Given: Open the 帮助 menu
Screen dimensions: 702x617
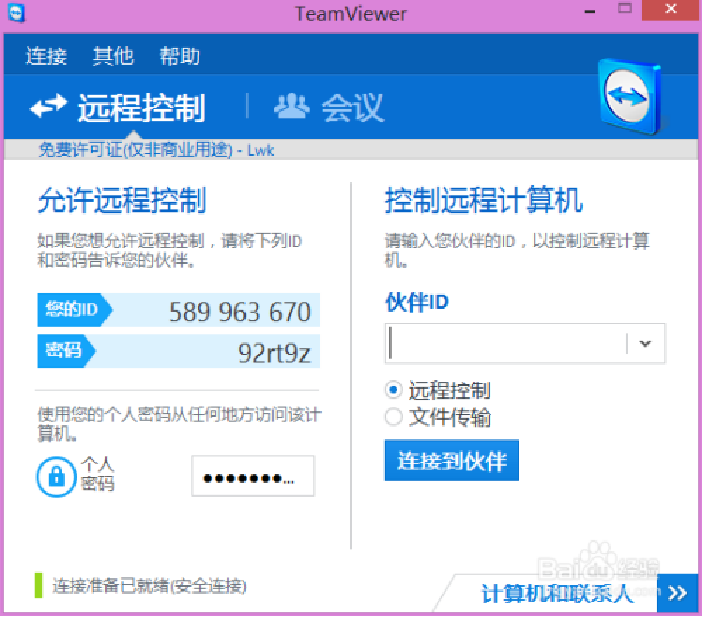Looking at the screenshot, I should [180, 56].
